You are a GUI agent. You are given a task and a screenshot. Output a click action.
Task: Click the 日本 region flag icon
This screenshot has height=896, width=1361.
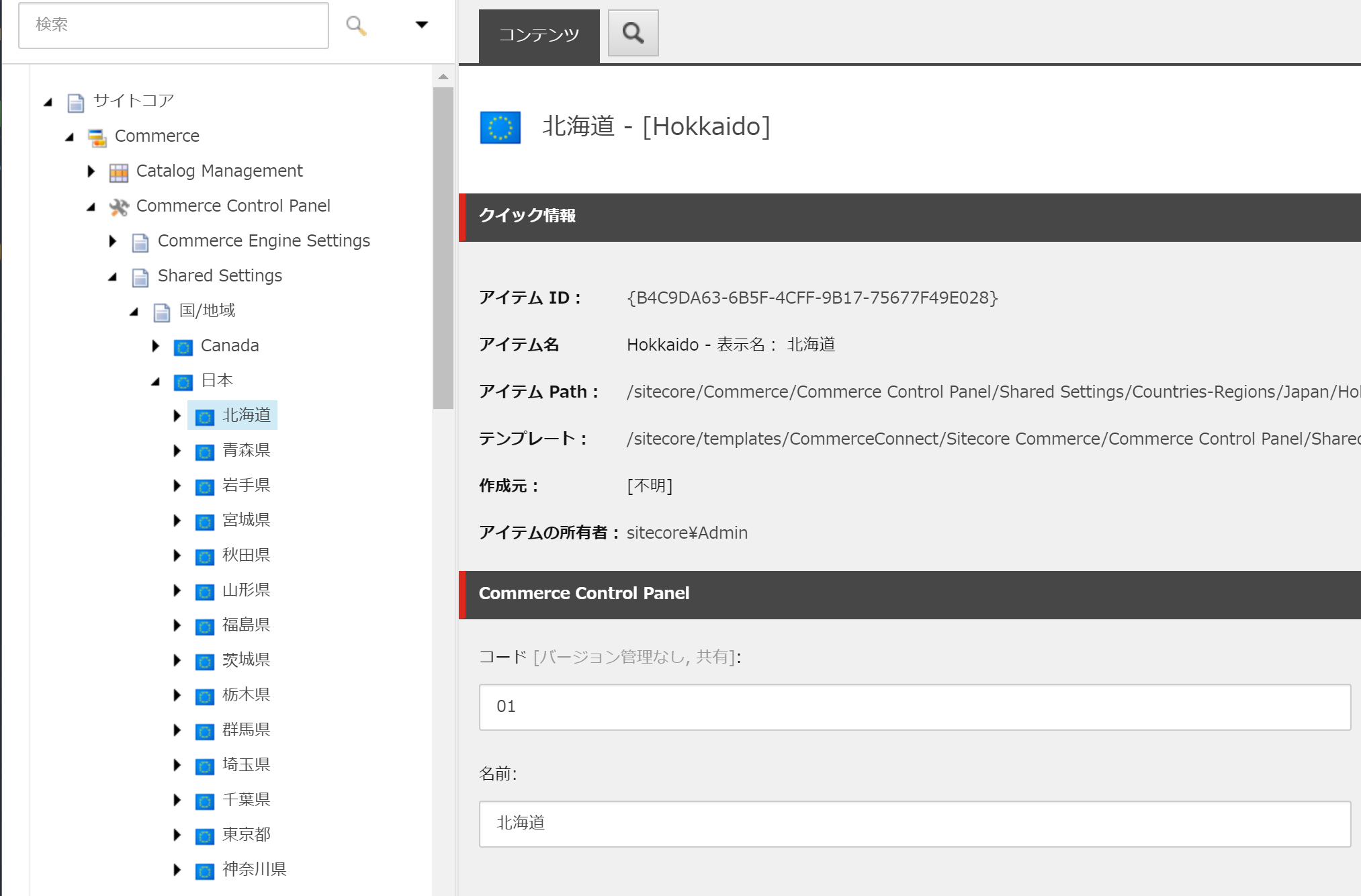tap(182, 380)
